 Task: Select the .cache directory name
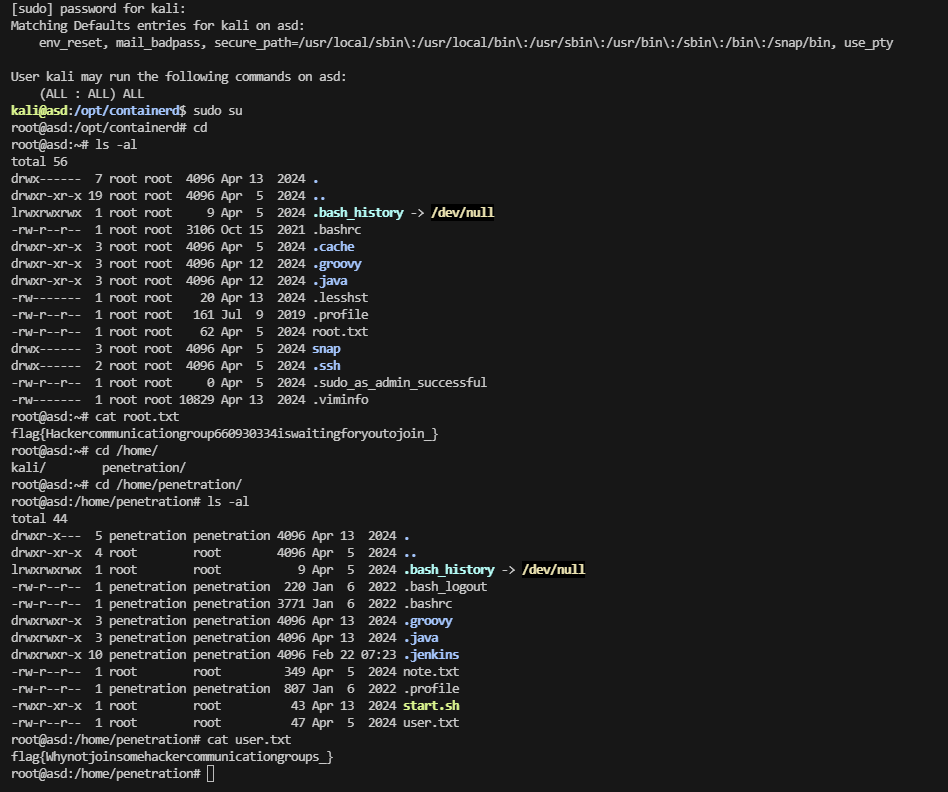[x=333, y=247]
